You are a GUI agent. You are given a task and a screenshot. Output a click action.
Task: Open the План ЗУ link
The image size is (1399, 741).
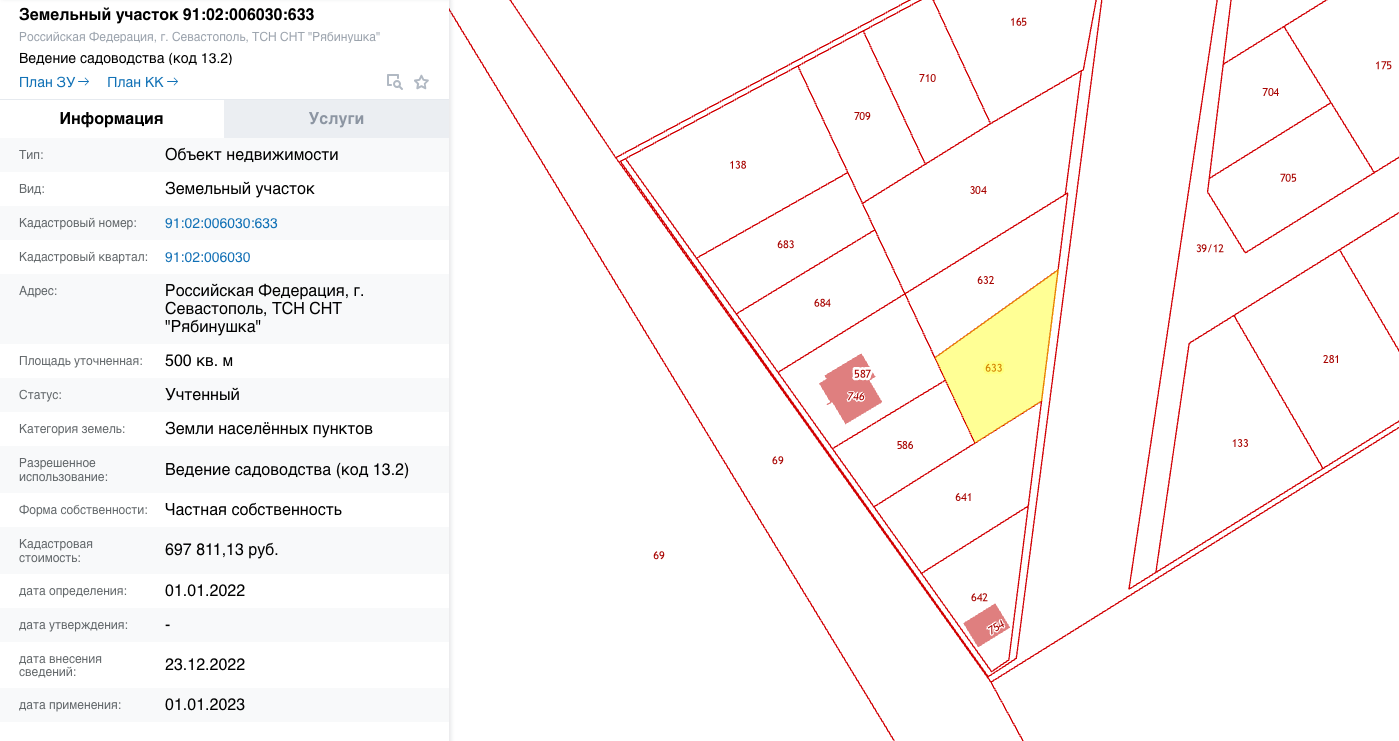tap(54, 82)
